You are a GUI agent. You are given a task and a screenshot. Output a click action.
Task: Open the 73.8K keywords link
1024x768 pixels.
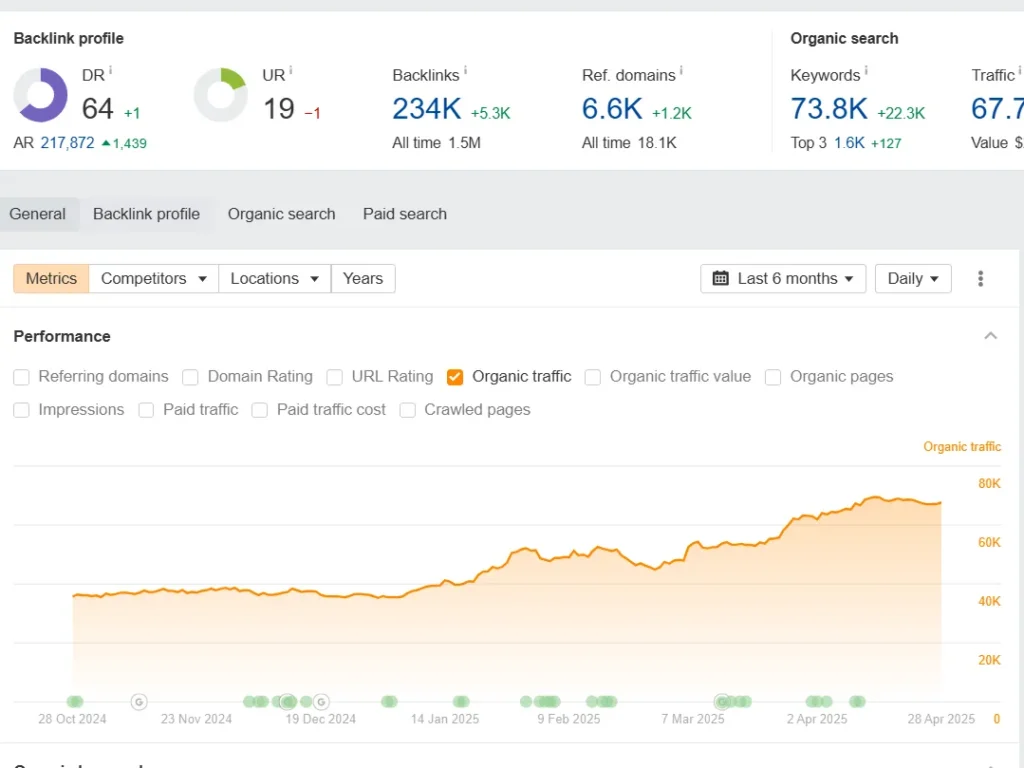point(829,108)
